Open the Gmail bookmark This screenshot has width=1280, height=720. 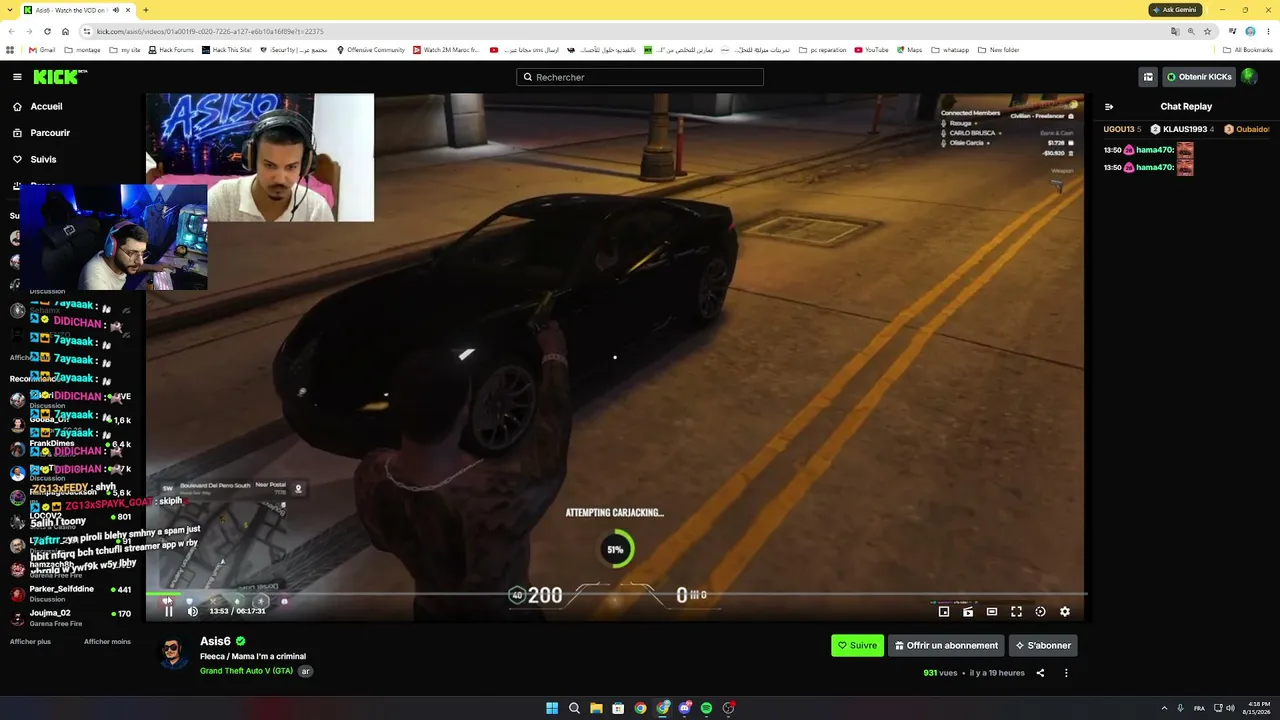[42, 50]
